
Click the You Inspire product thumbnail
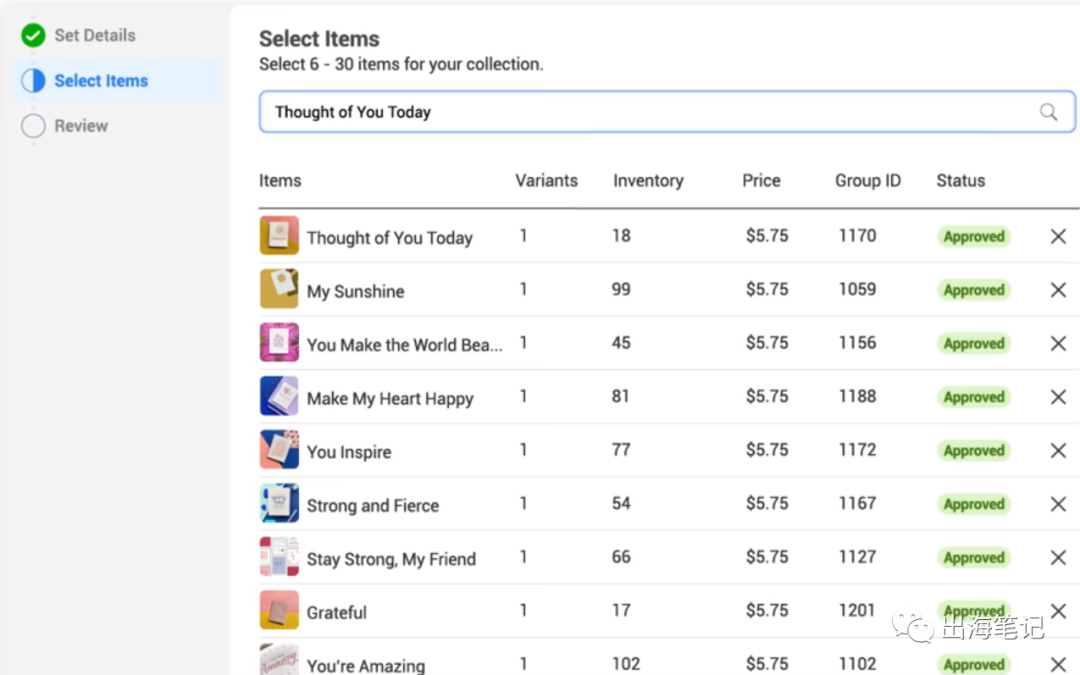pyautogui.click(x=279, y=450)
